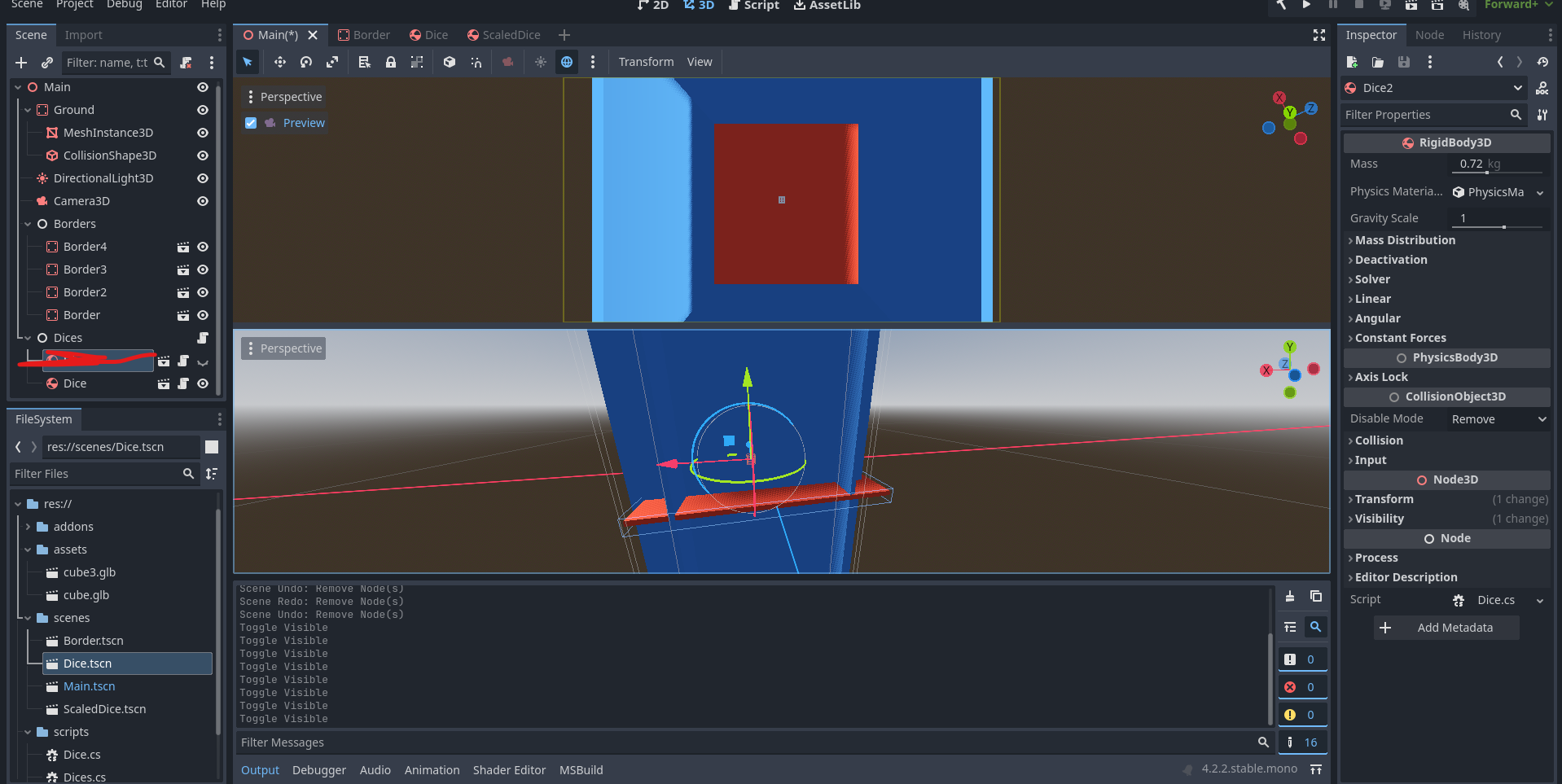Toggle the distraction-free mode icon
This screenshot has height=784, width=1562.
(1318, 35)
